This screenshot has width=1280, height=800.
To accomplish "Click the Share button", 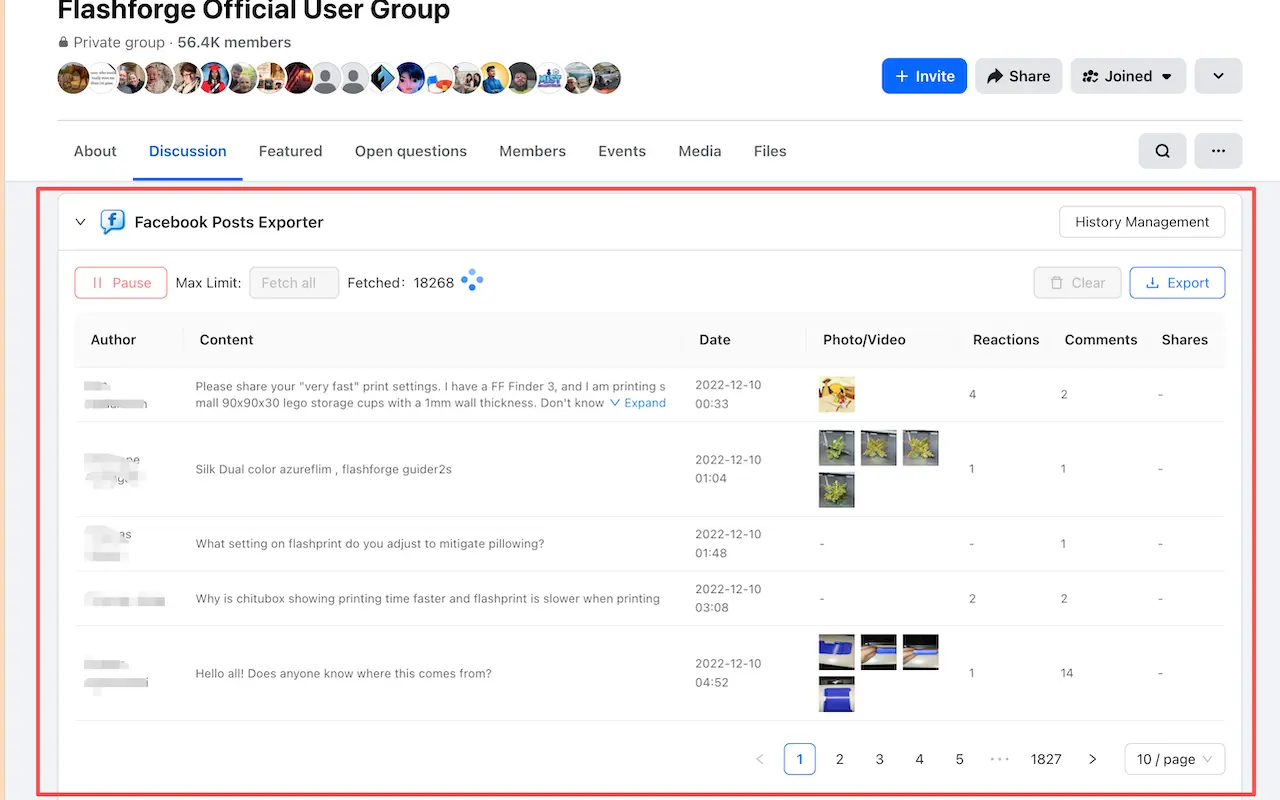I will [1018, 76].
